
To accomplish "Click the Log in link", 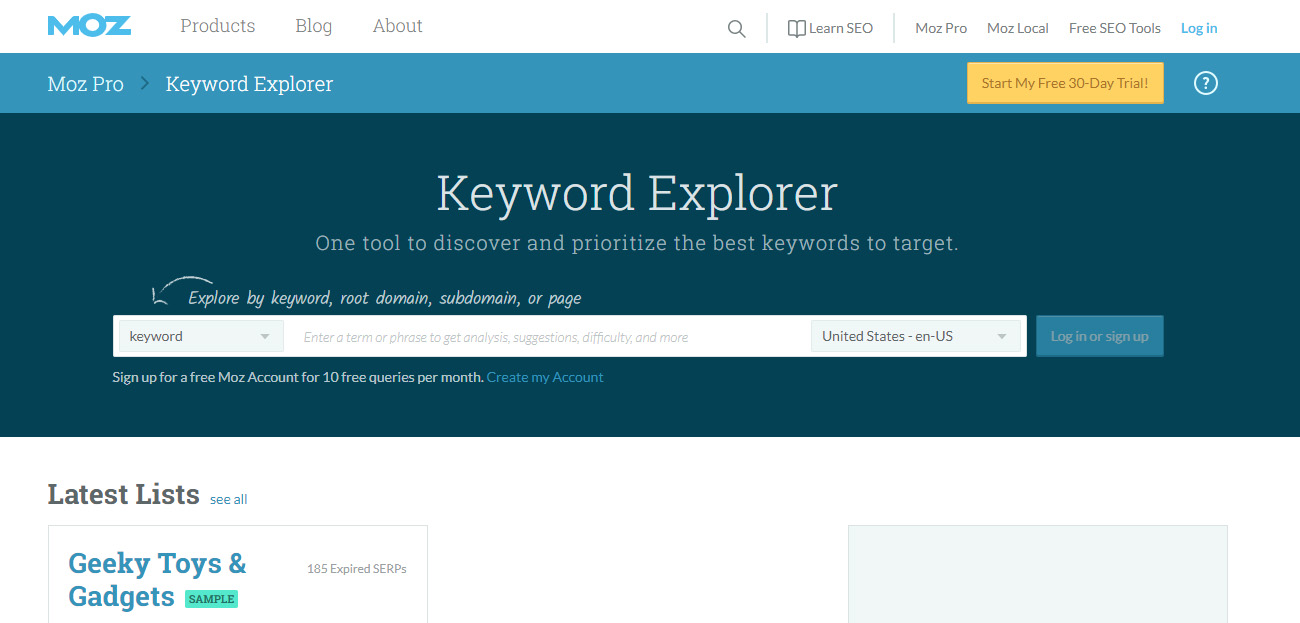I will point(1199,28).
